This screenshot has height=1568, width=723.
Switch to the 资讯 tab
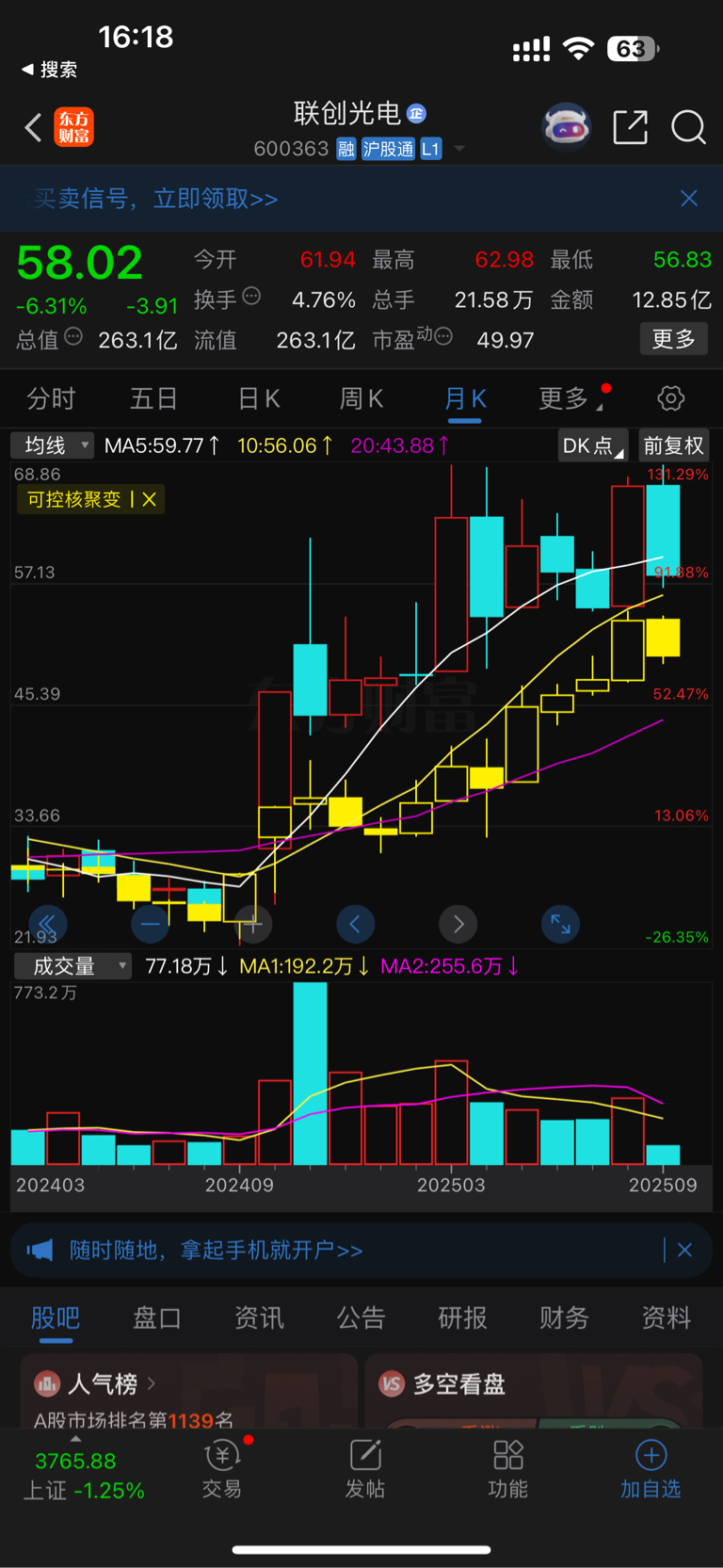(259, 1317)
